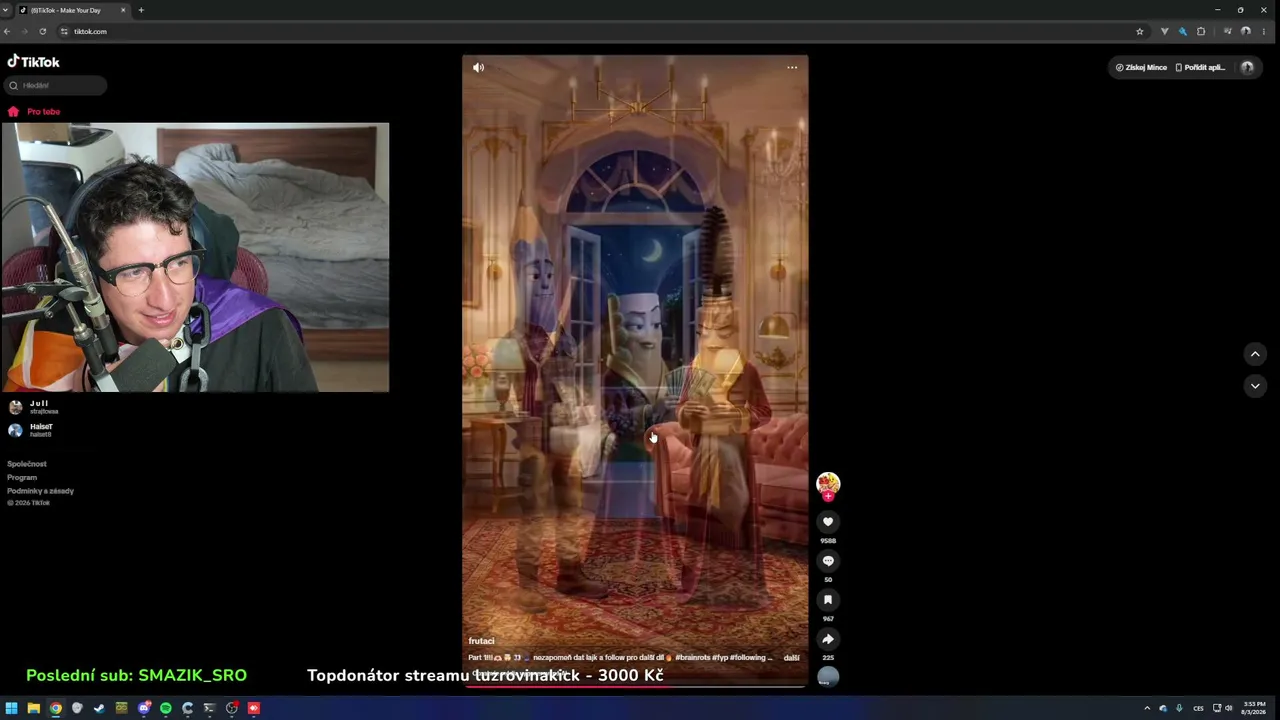Open the taskbar volume control

pos(1229,708)
